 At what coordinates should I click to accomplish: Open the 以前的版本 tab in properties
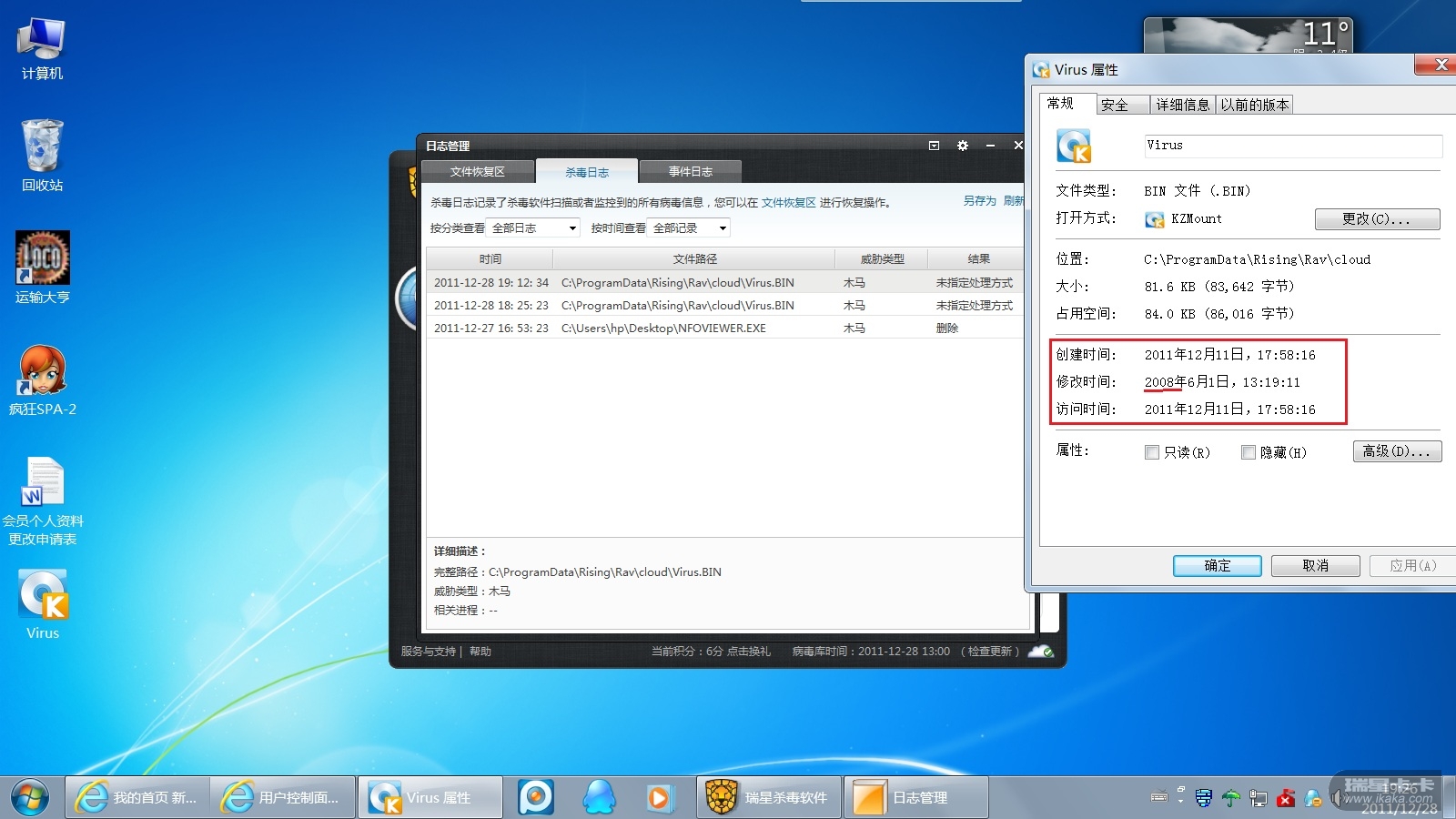pos(1255,106)
